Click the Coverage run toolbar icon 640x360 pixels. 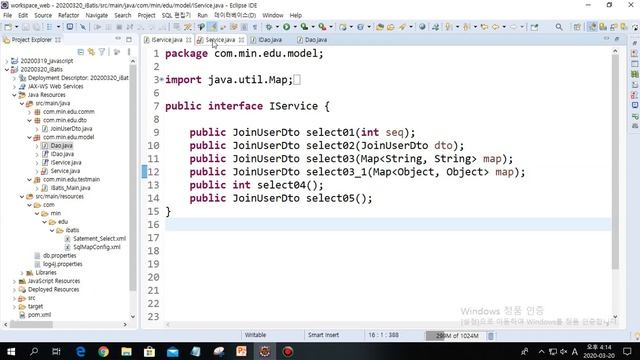point(304,27)
